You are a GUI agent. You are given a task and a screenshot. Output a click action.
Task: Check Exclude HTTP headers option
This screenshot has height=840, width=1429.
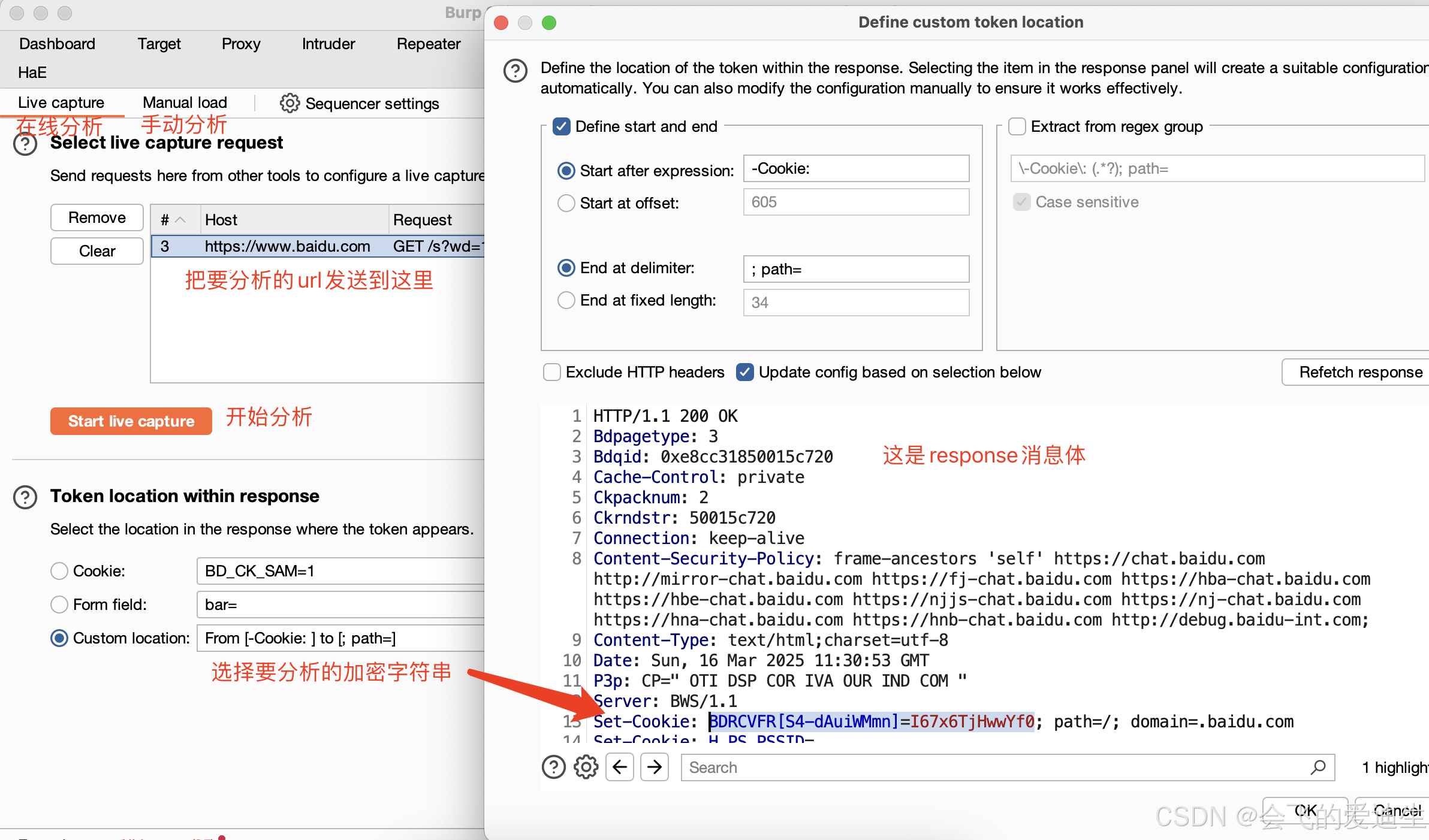551,372
